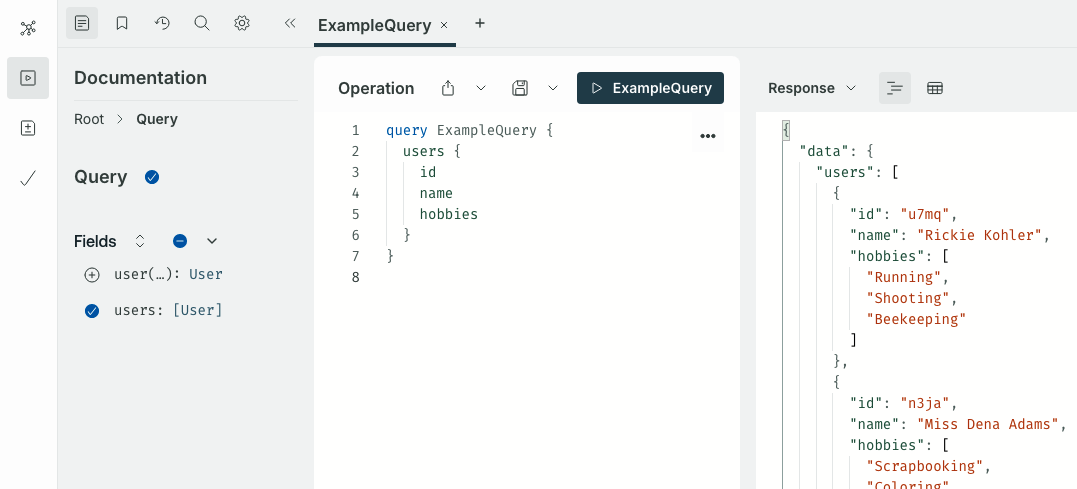Go to Root in documentation breadcrumb
This screenshot has height=489, width=1077.
pos(89,119)
